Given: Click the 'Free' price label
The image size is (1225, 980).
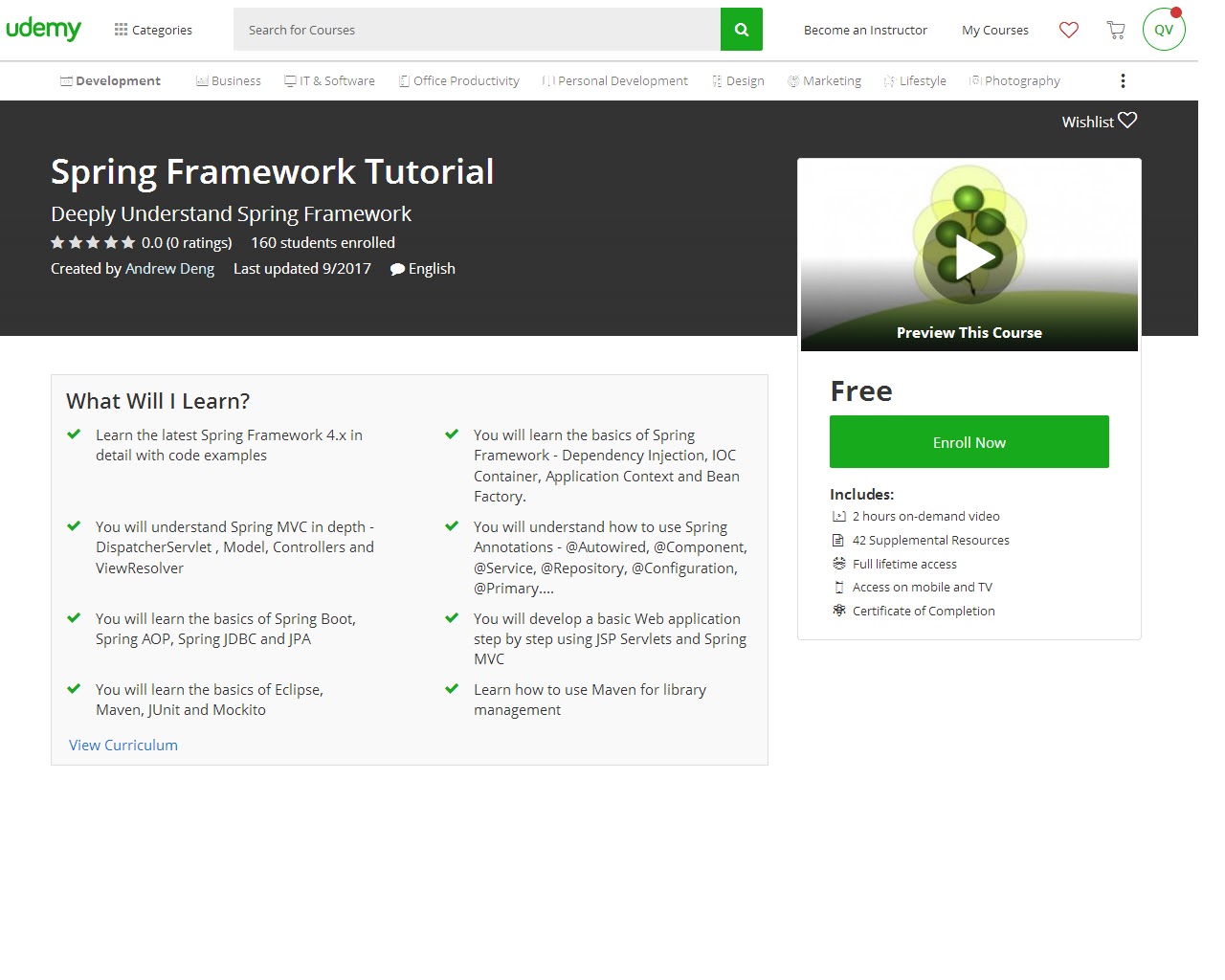Looking at the screenshot, I should point(861,390).
